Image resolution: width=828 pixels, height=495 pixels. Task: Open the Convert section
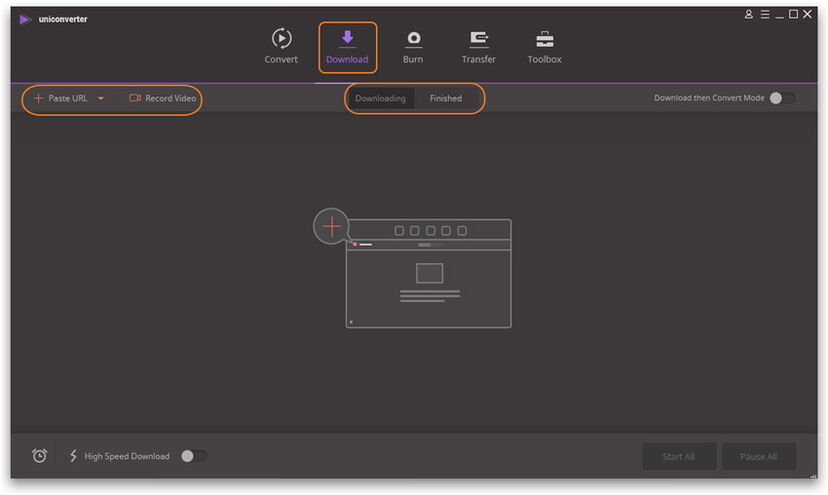coord(281,46)
